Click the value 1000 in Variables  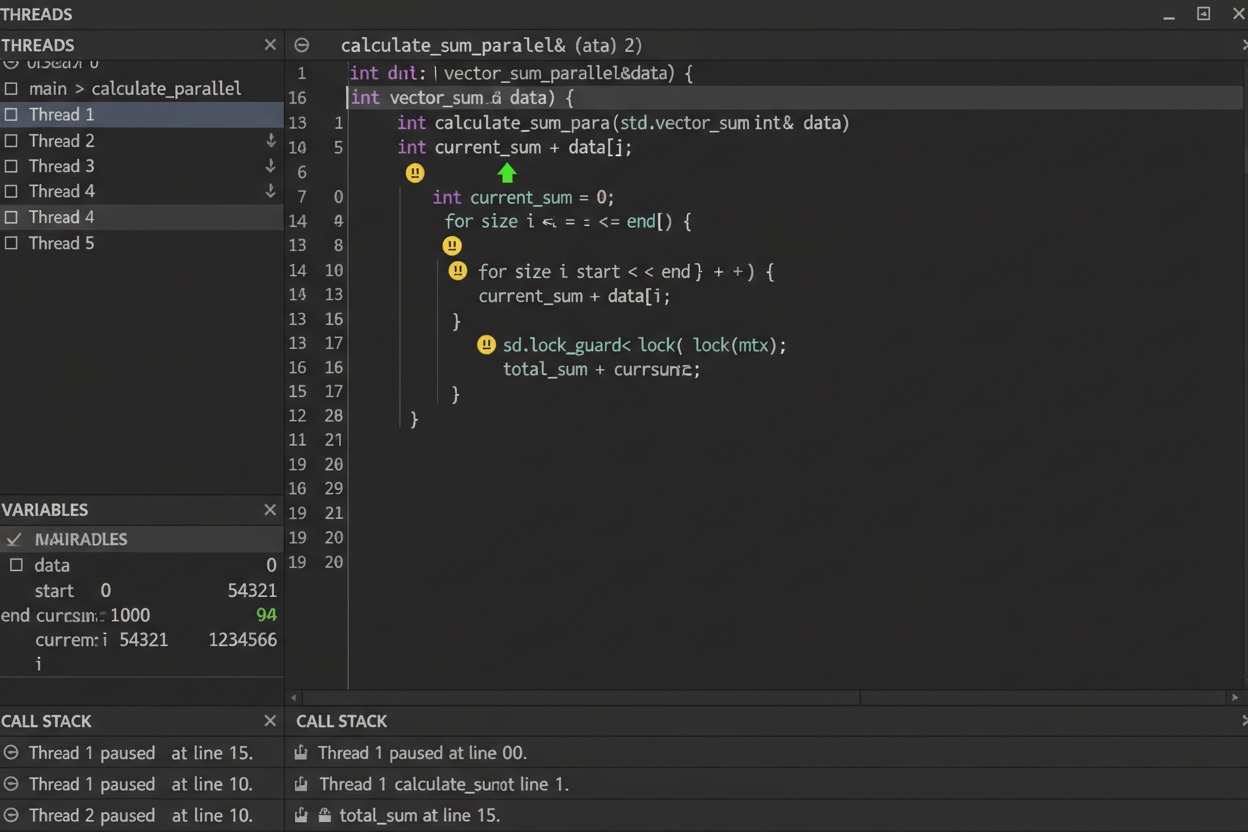click(x=130, y=615)
